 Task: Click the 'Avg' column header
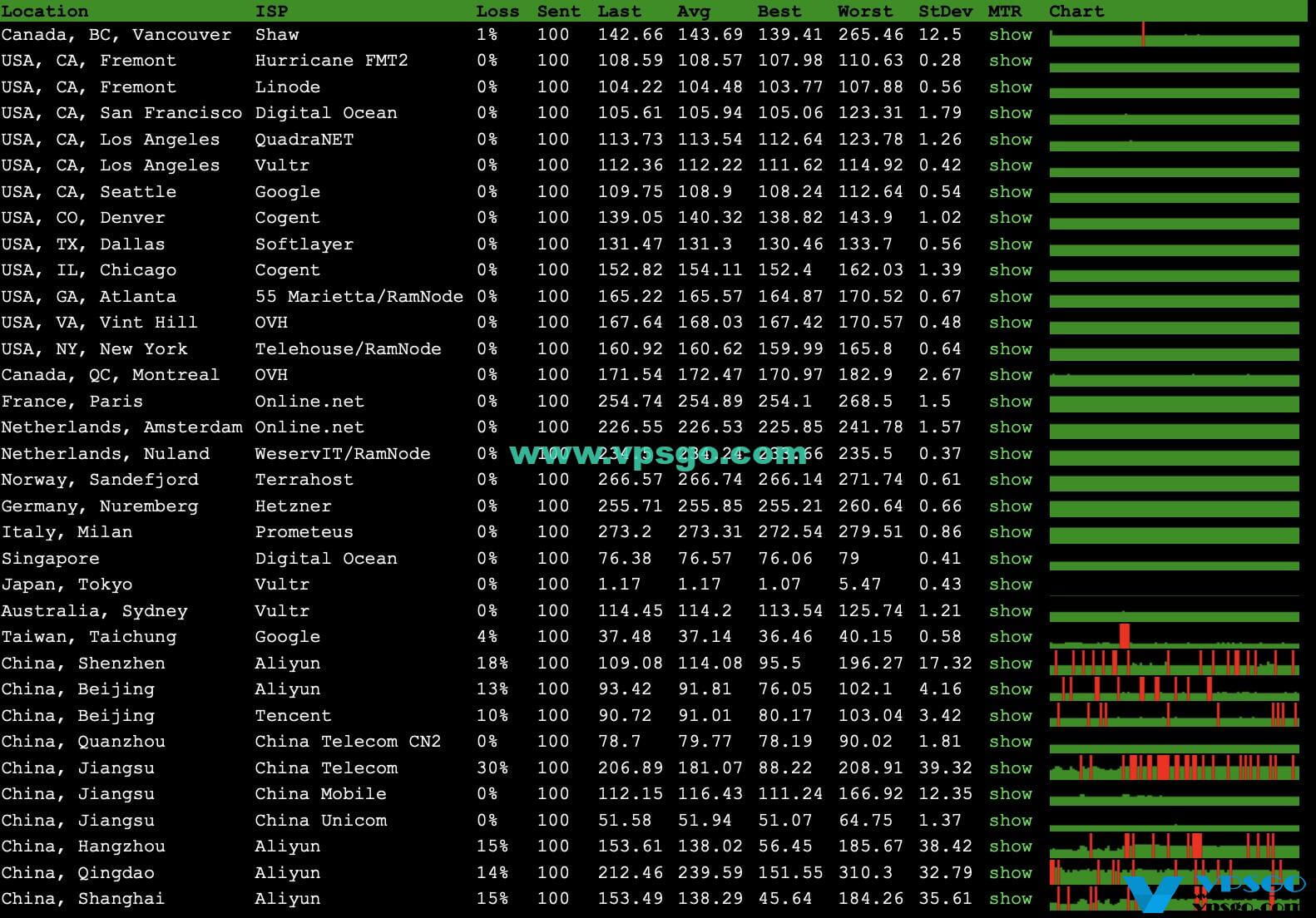coord(694,11)
